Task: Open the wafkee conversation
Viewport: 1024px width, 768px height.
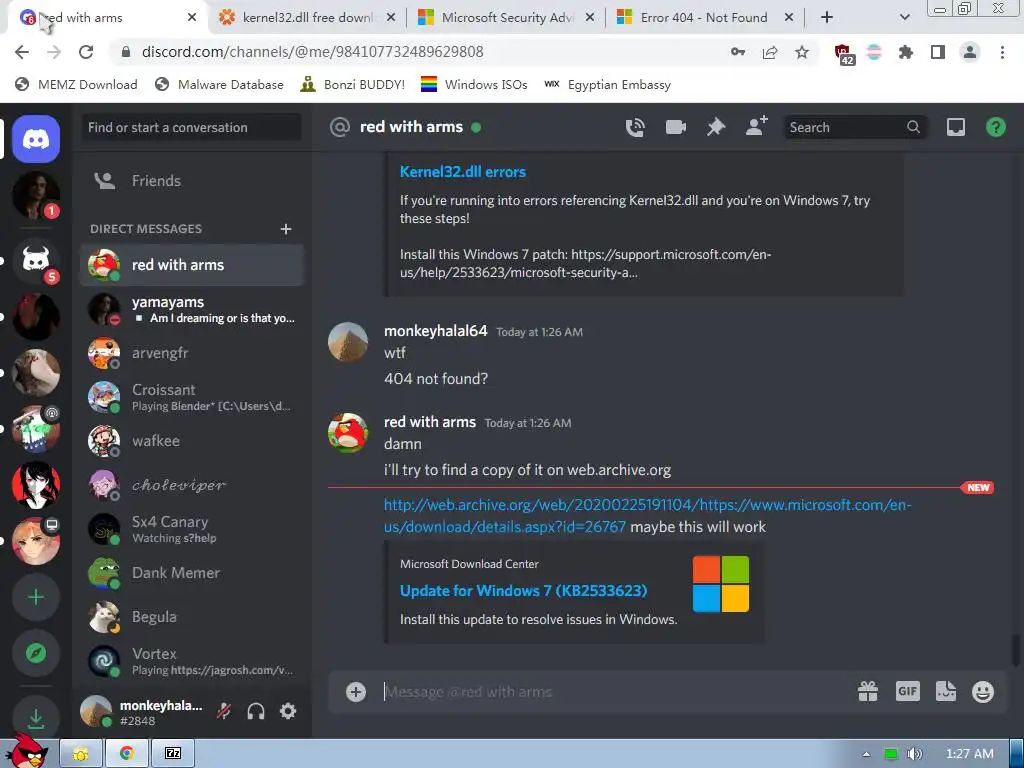Action: click(x=192, y=441)
